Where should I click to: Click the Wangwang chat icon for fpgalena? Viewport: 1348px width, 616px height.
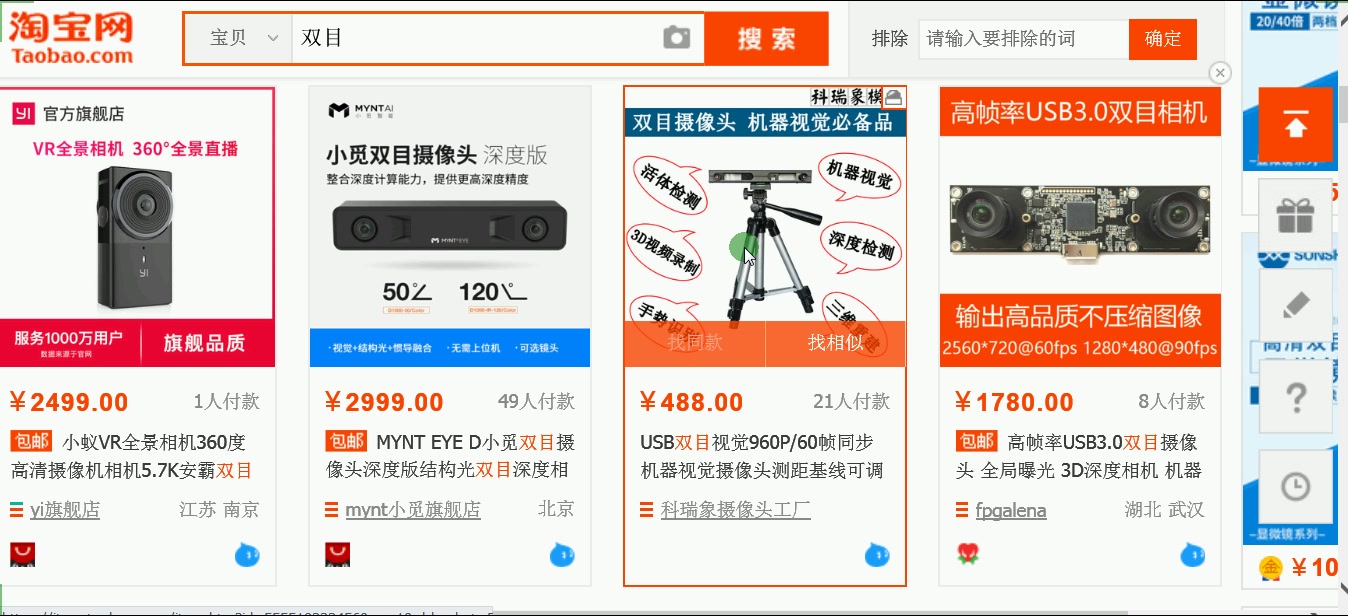1192,553
